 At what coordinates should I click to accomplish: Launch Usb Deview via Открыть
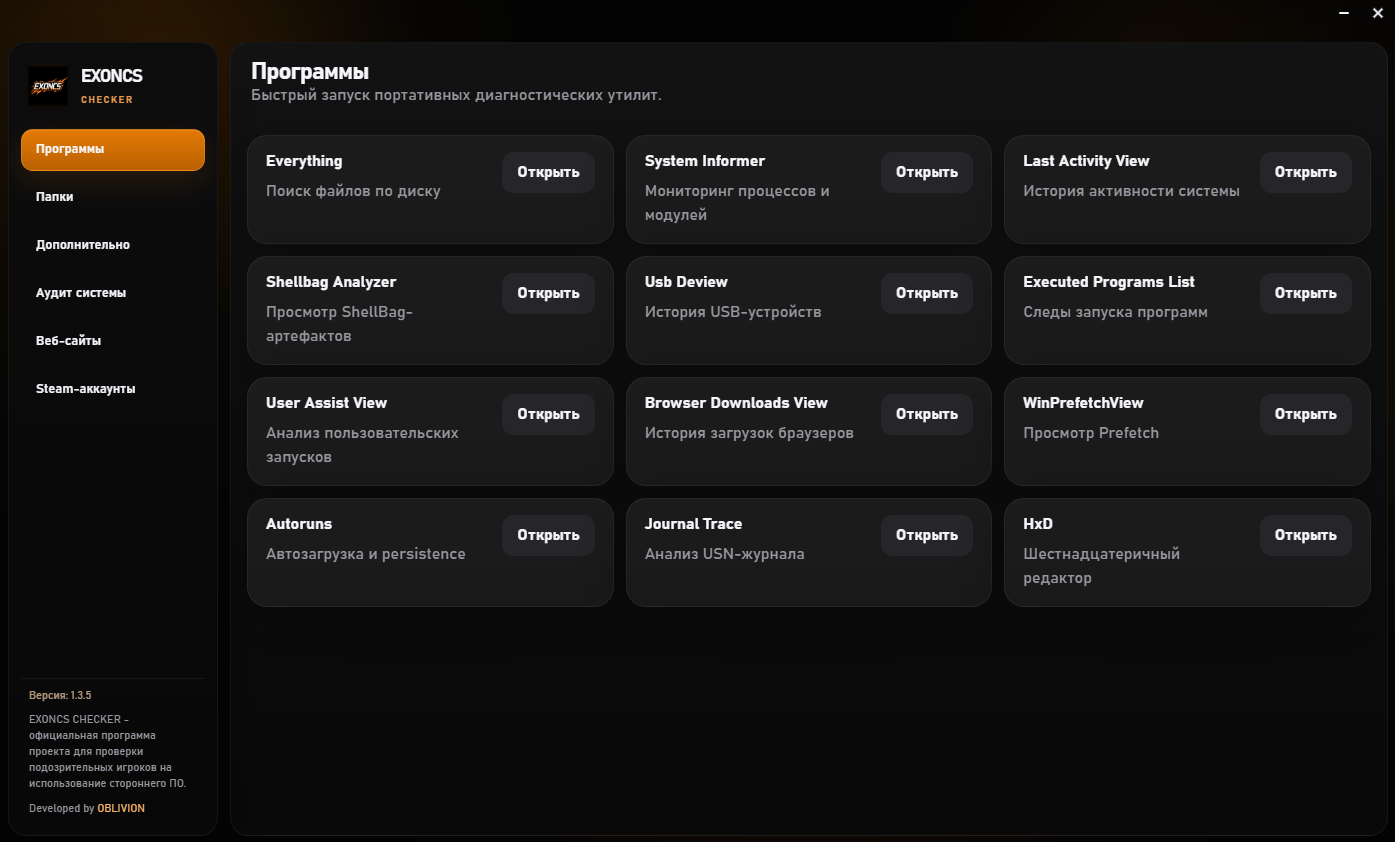click(x=927, y=293)
